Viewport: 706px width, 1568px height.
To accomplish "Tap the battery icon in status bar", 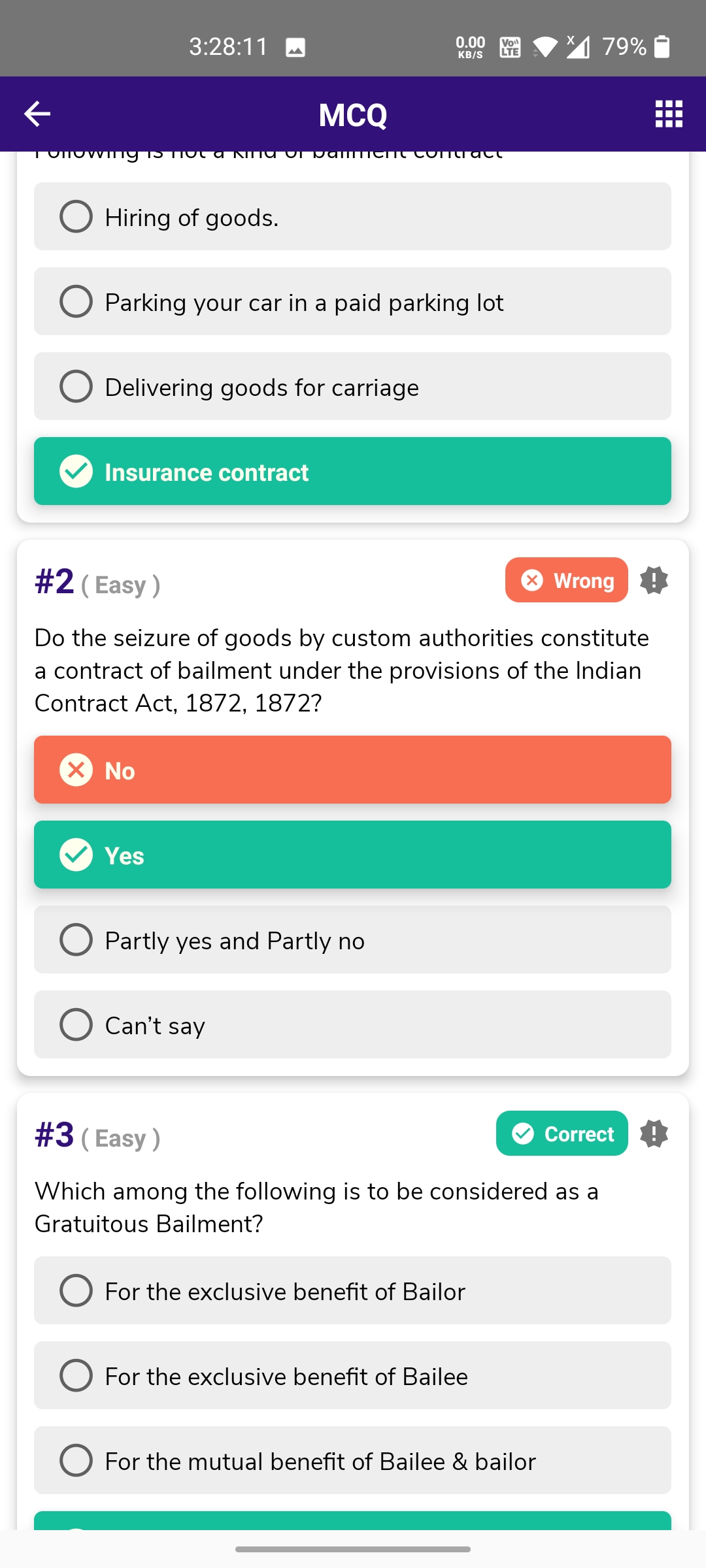I will (662, 47).
